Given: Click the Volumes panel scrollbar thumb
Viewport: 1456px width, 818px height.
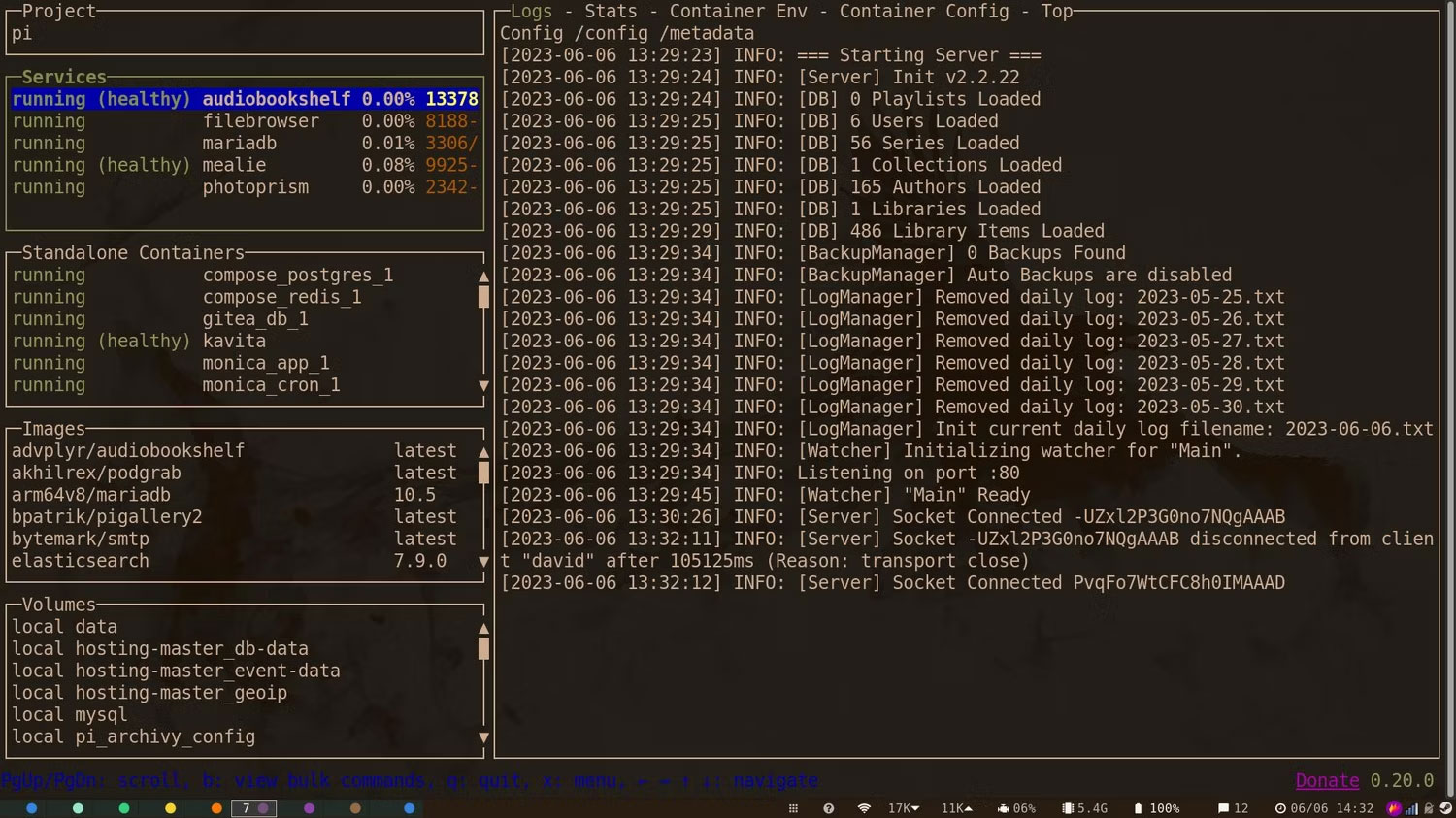Looking at the screenshot, I should click(x=483, y=648).
